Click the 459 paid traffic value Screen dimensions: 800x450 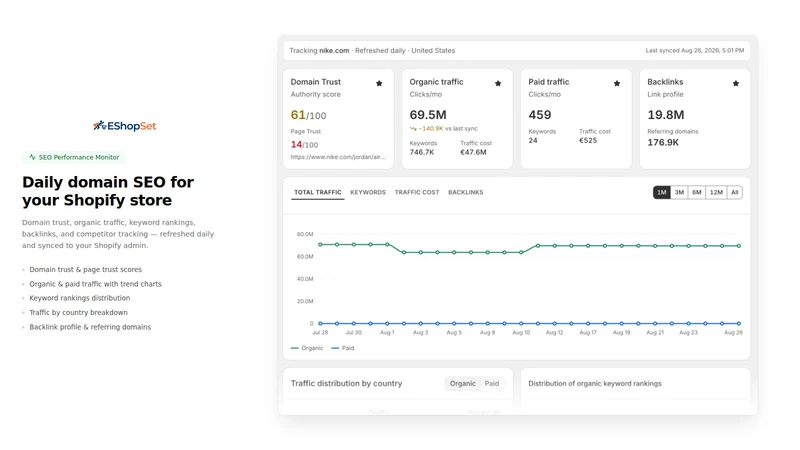coord(540,115)
